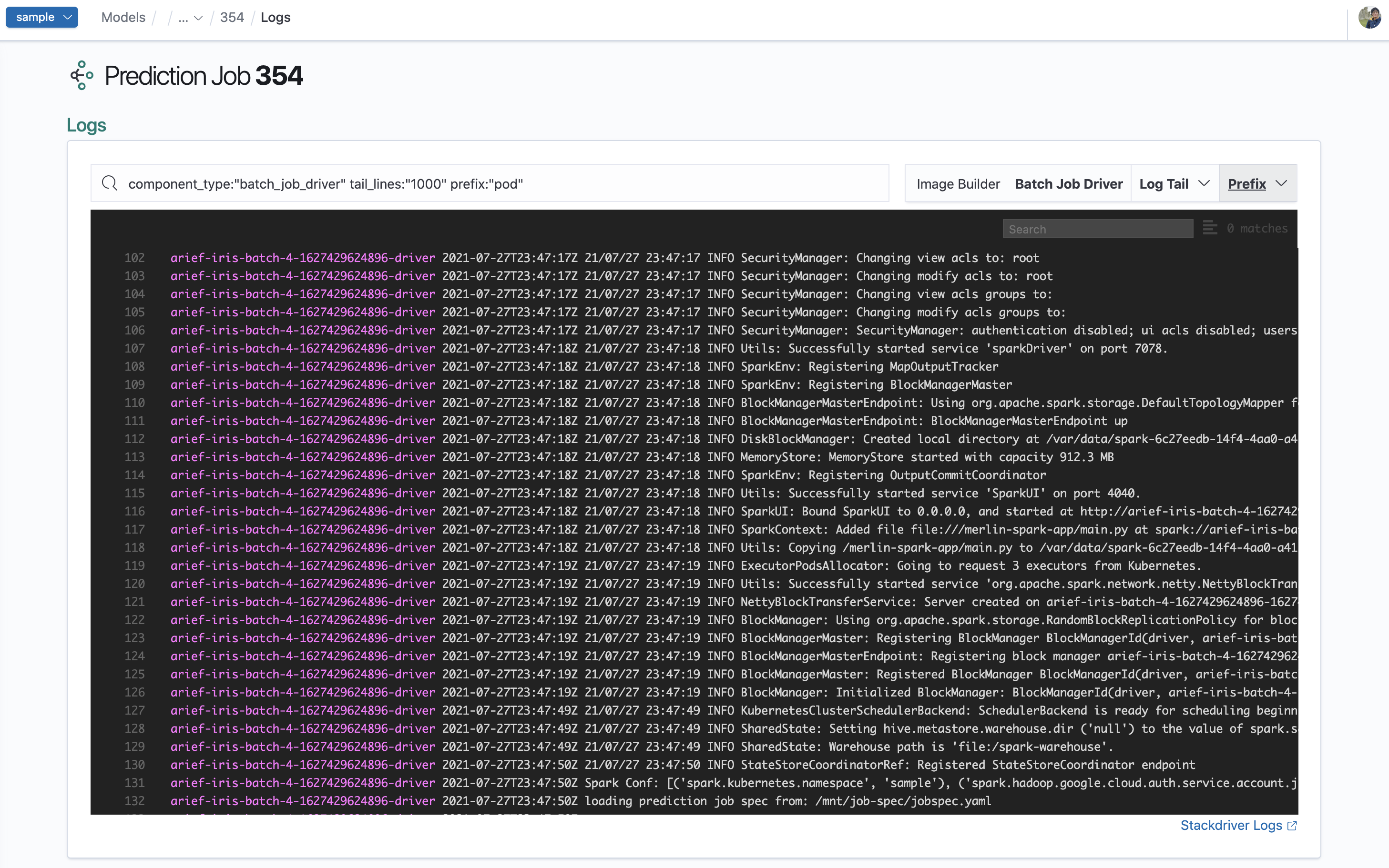Click the chevron next to Log Tail
1389x868 pixels.
(1204, 183)
